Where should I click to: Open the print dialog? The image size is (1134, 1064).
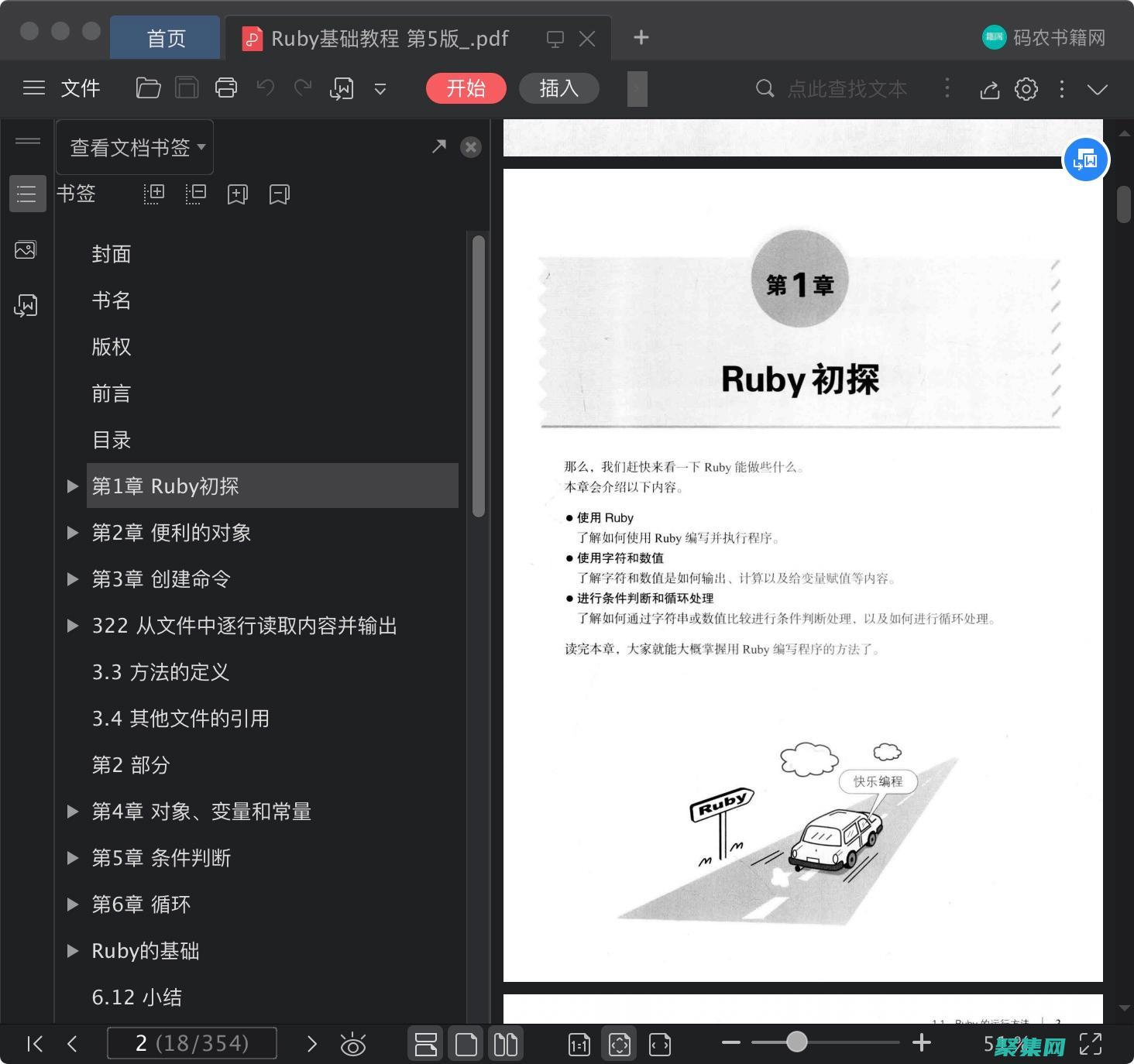click(225, 88)
